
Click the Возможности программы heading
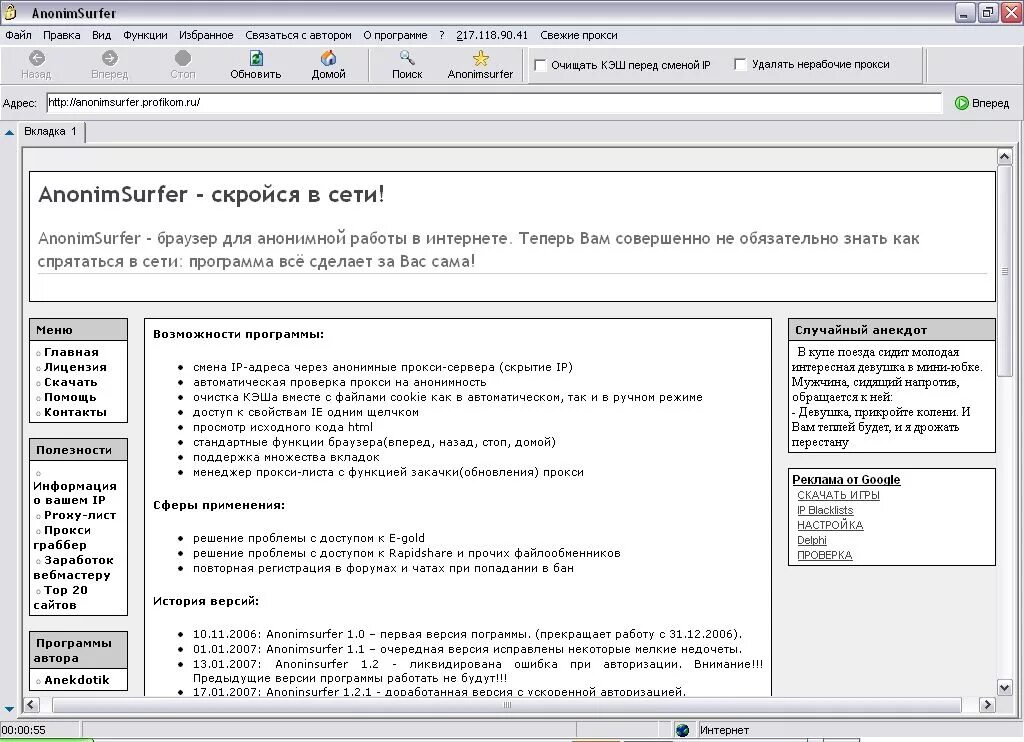[x=238, y=334]
